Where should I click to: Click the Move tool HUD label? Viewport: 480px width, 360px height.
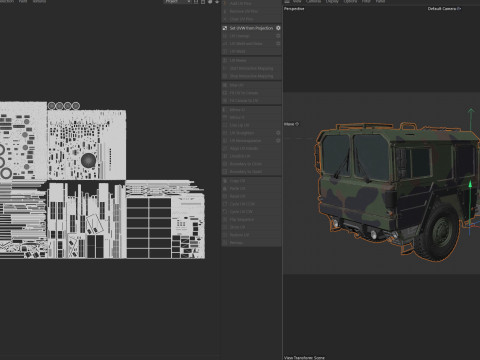coord(291,124)
